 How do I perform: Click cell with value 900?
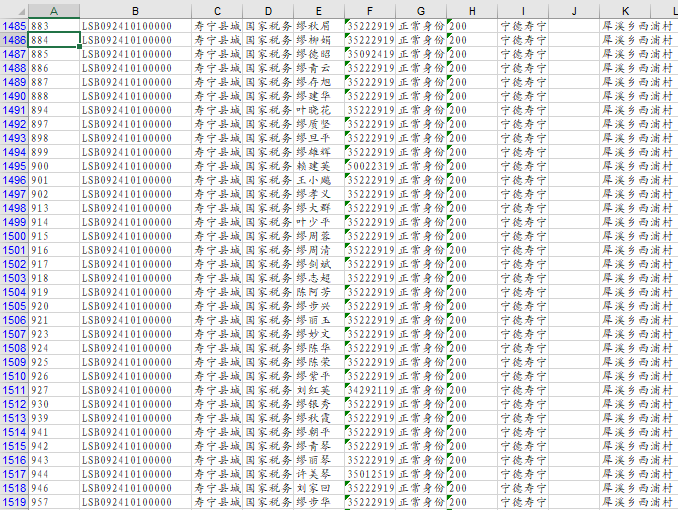click(x=54, y=166)
